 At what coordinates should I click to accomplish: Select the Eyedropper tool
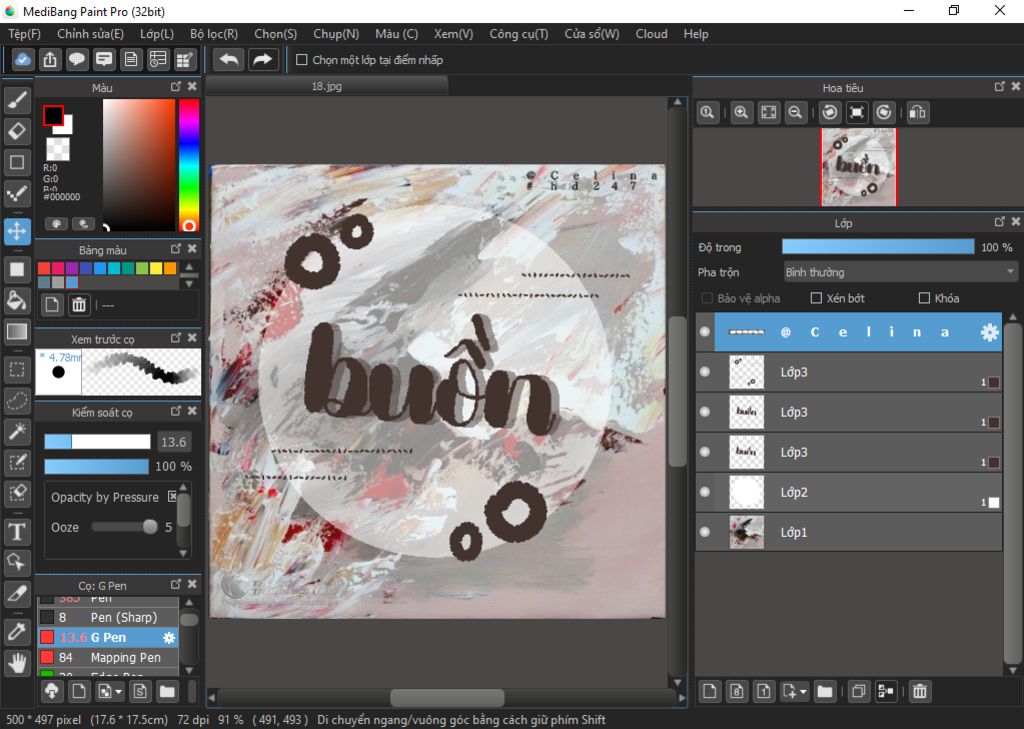click(17, 632)
